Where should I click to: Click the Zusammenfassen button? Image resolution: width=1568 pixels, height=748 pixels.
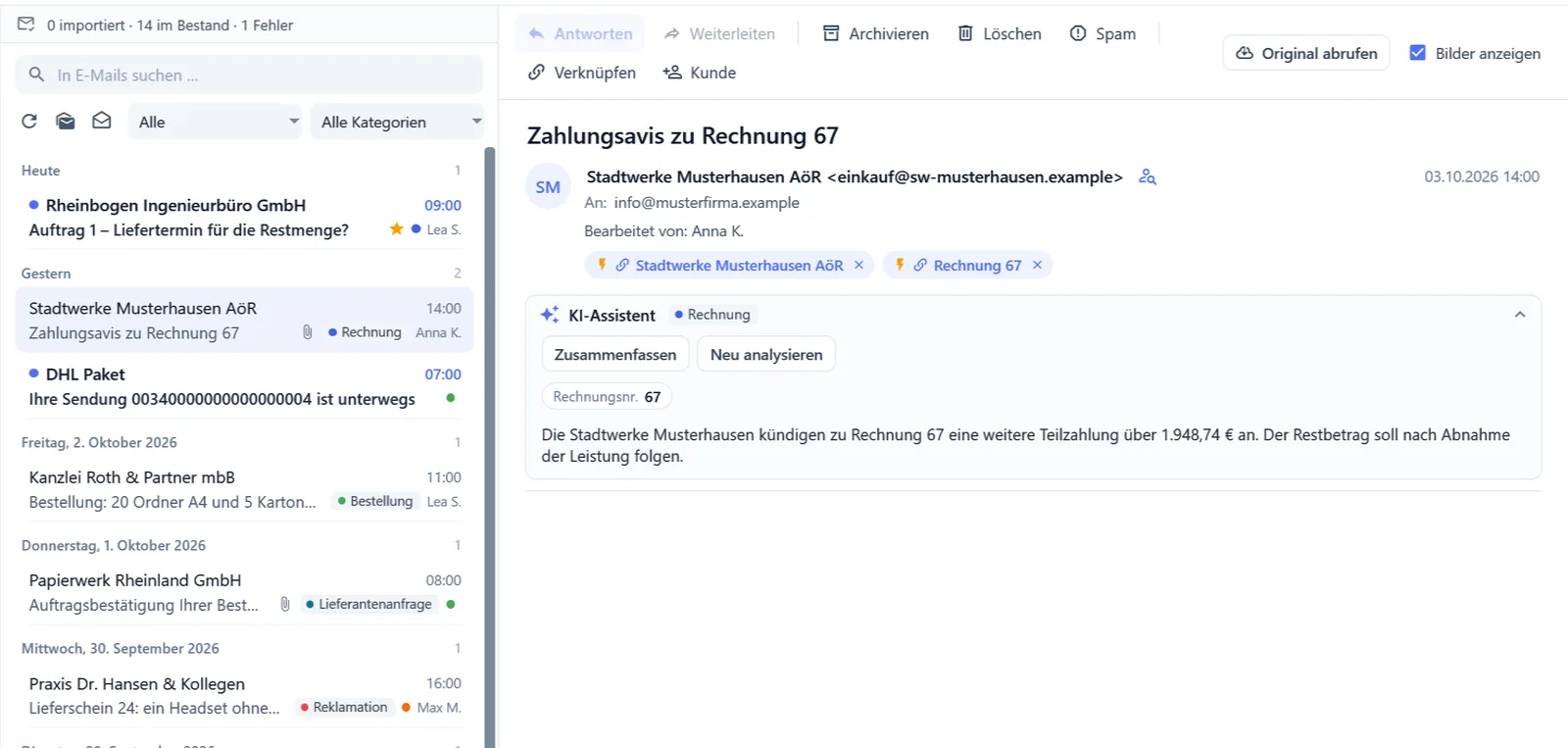tap(615, 355)
